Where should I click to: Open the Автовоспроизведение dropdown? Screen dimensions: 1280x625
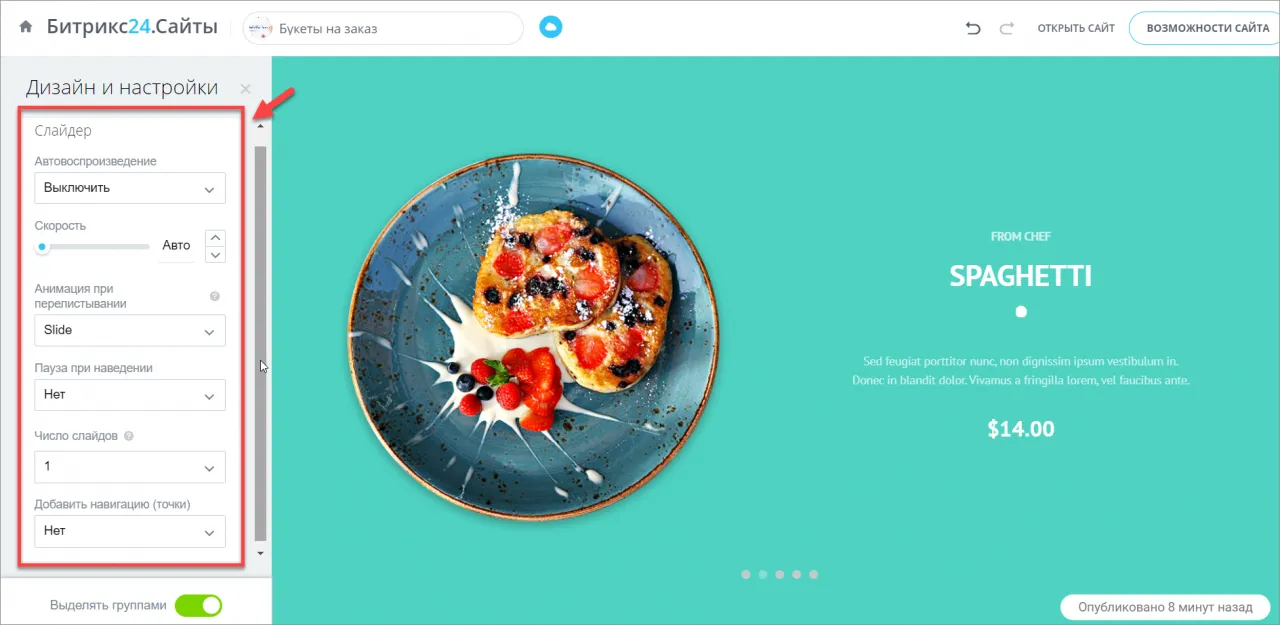pyautogui.click(x=130, y=188)
